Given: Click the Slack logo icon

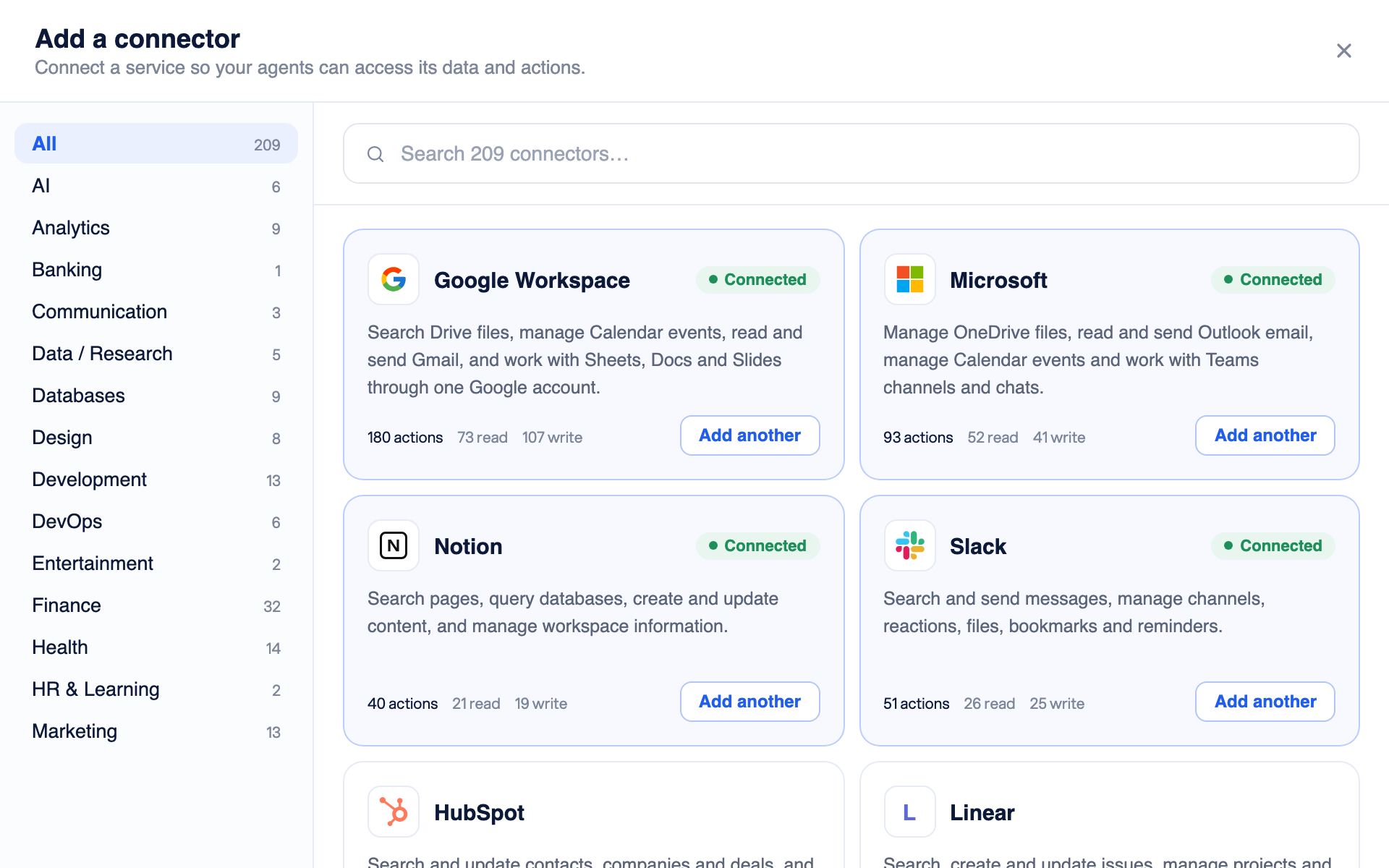Looking at the screenshot, I should [909, 545].
